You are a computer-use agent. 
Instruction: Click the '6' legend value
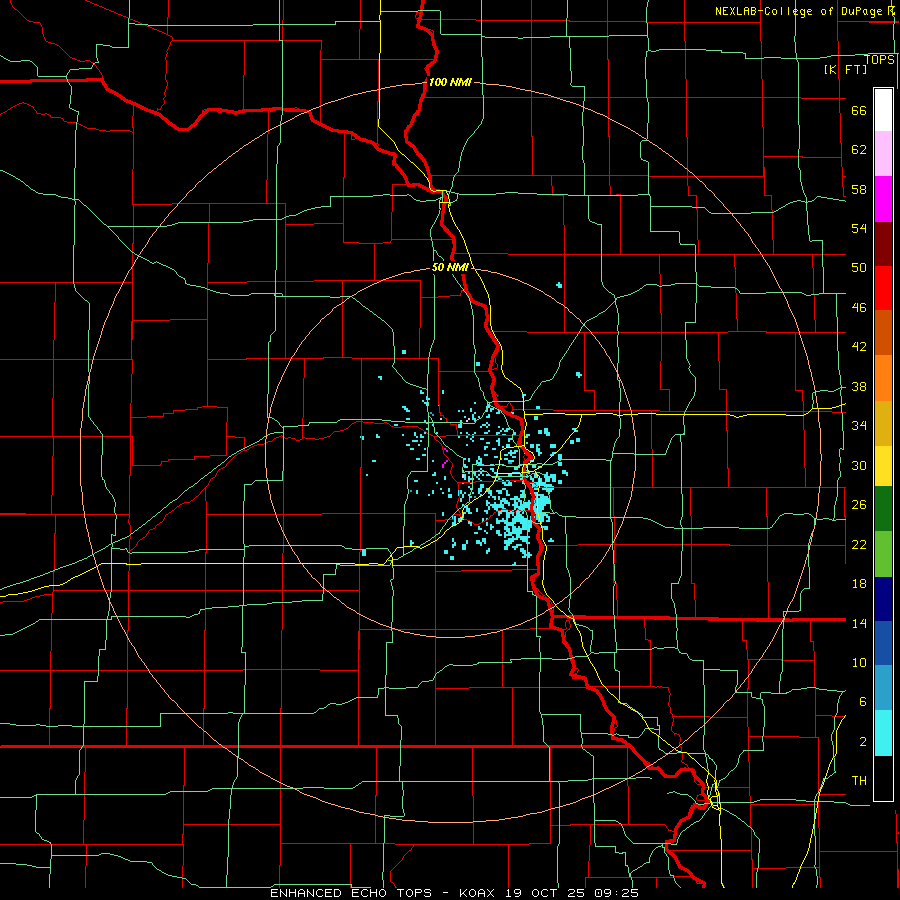863,701
